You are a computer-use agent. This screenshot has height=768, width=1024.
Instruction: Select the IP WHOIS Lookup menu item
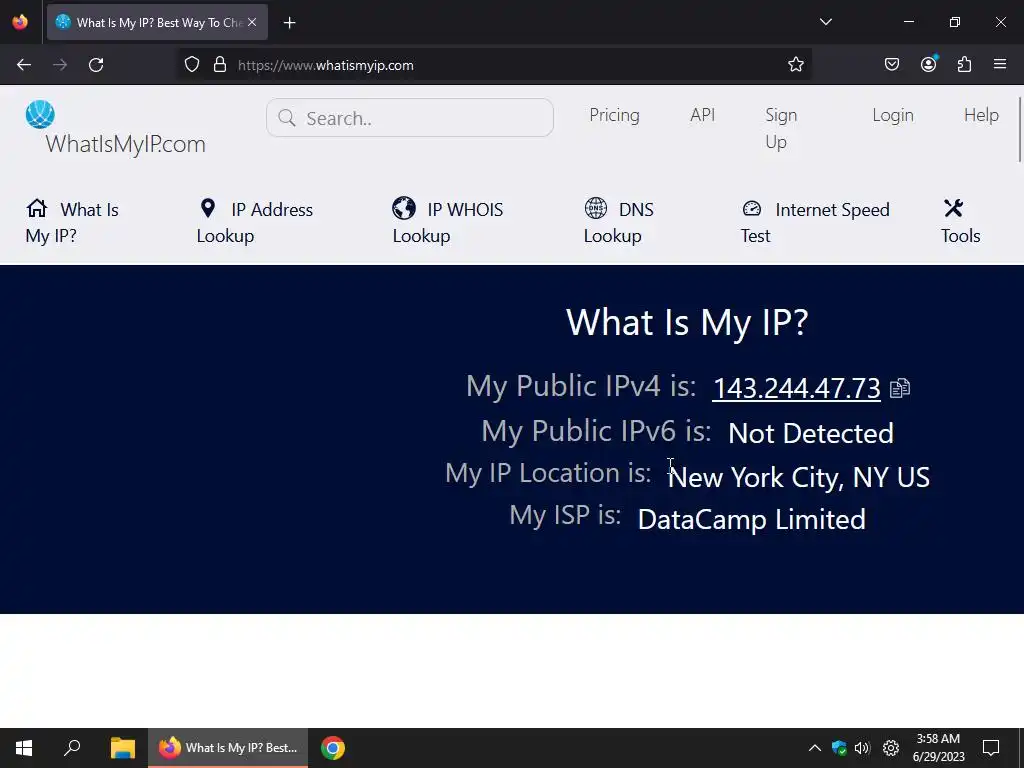(448, 222)
